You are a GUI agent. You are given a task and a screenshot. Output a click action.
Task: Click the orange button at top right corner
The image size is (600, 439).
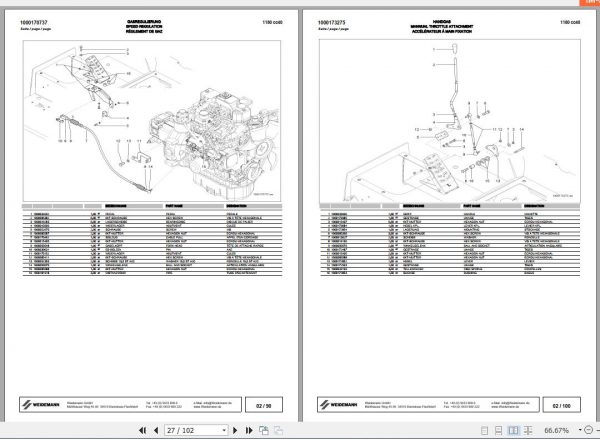(x=590, y=3)
